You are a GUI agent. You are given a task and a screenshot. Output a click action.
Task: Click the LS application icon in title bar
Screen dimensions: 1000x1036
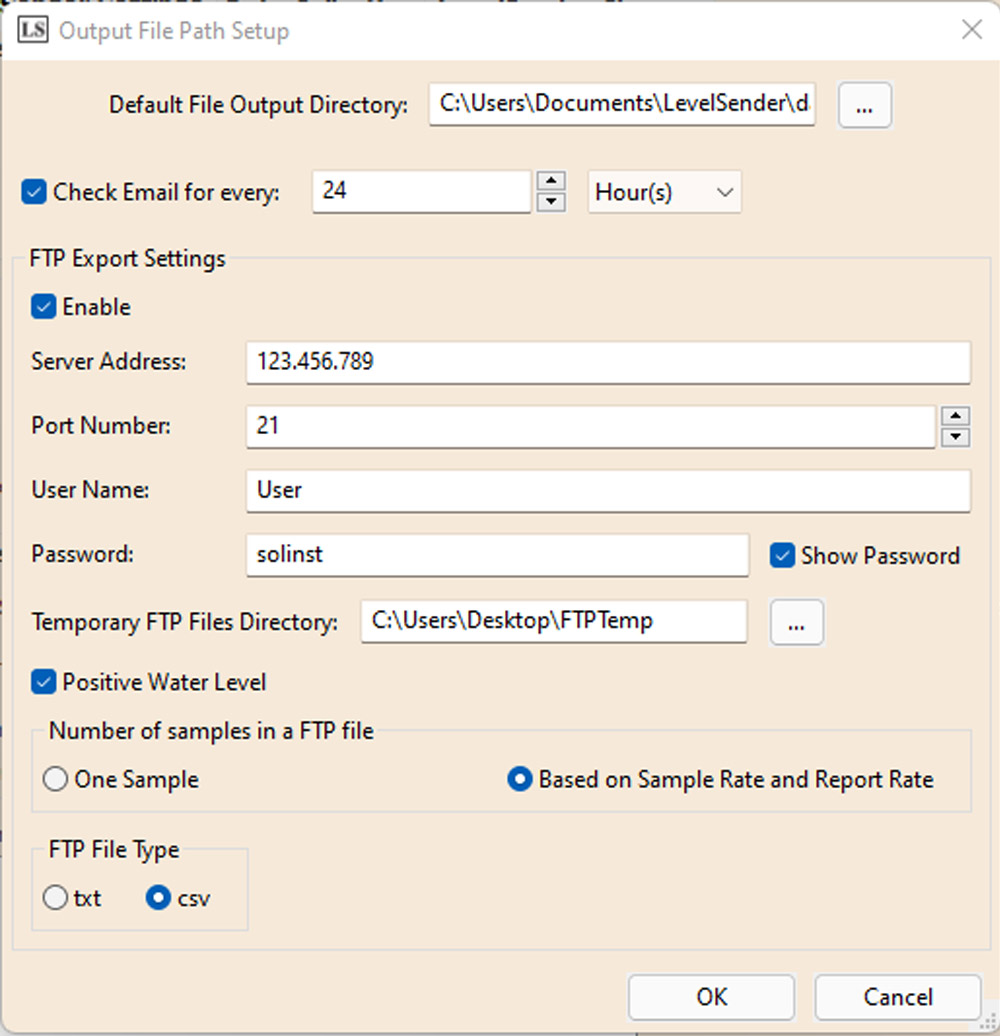[x=33, y=30]
